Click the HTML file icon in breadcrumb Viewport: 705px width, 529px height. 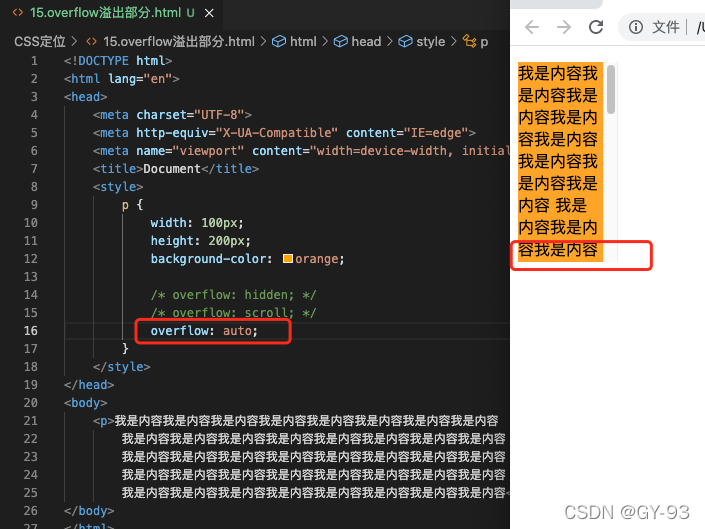[x=91, y=42]
